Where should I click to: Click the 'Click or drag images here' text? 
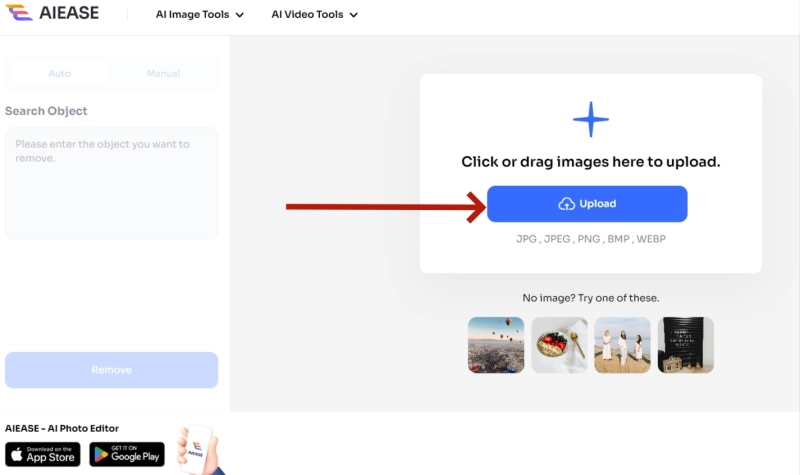pos(590,162)
